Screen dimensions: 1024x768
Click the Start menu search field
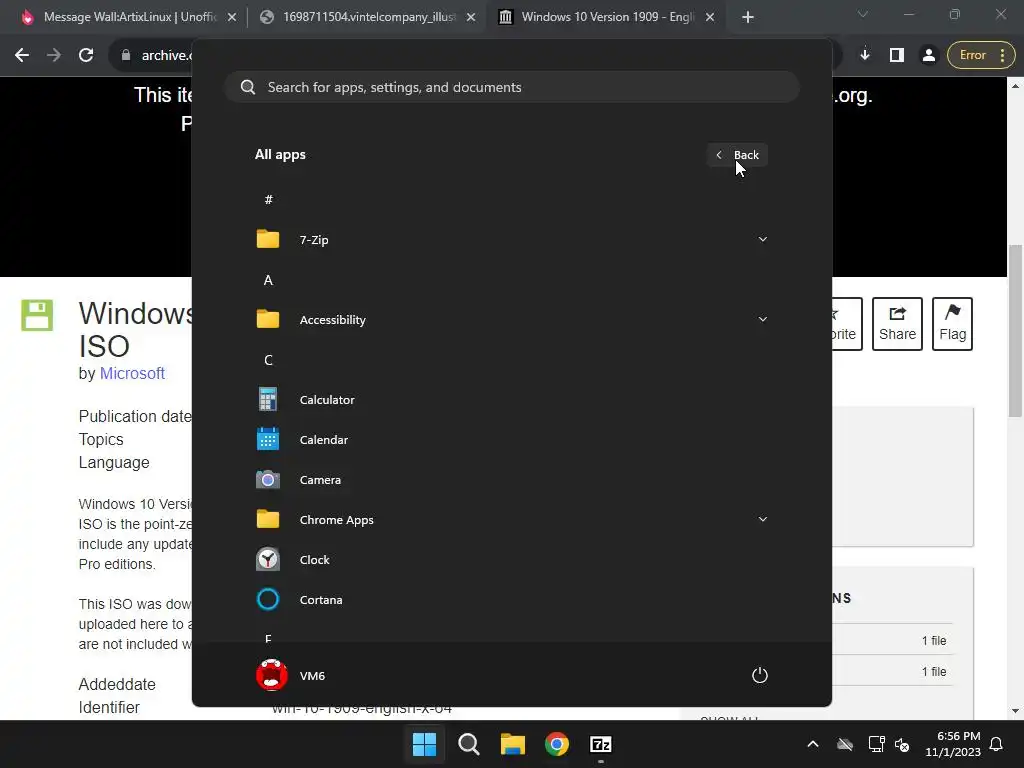(512, 87)
